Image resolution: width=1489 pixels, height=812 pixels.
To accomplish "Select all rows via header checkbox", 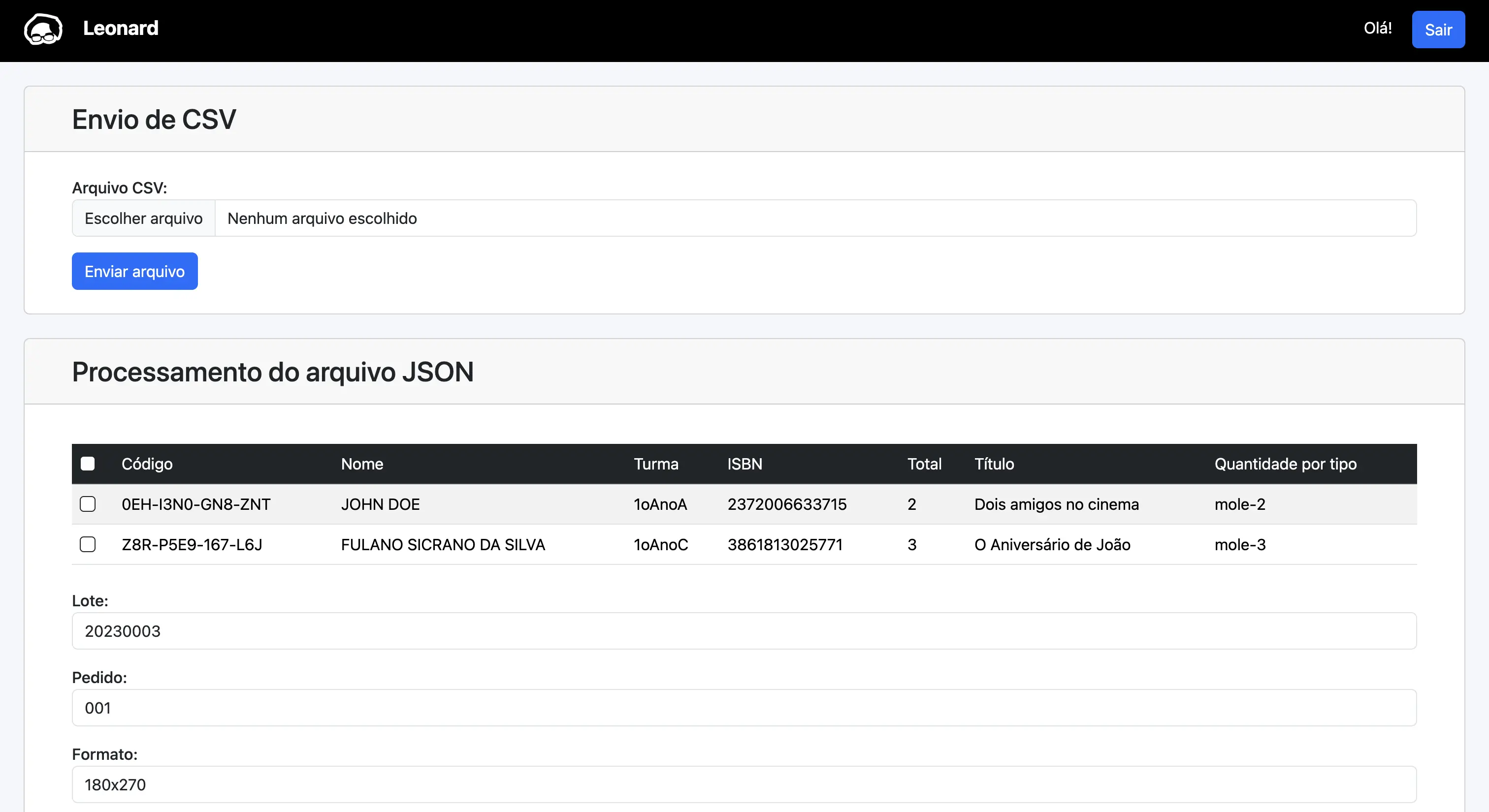I will coord(88,463).
